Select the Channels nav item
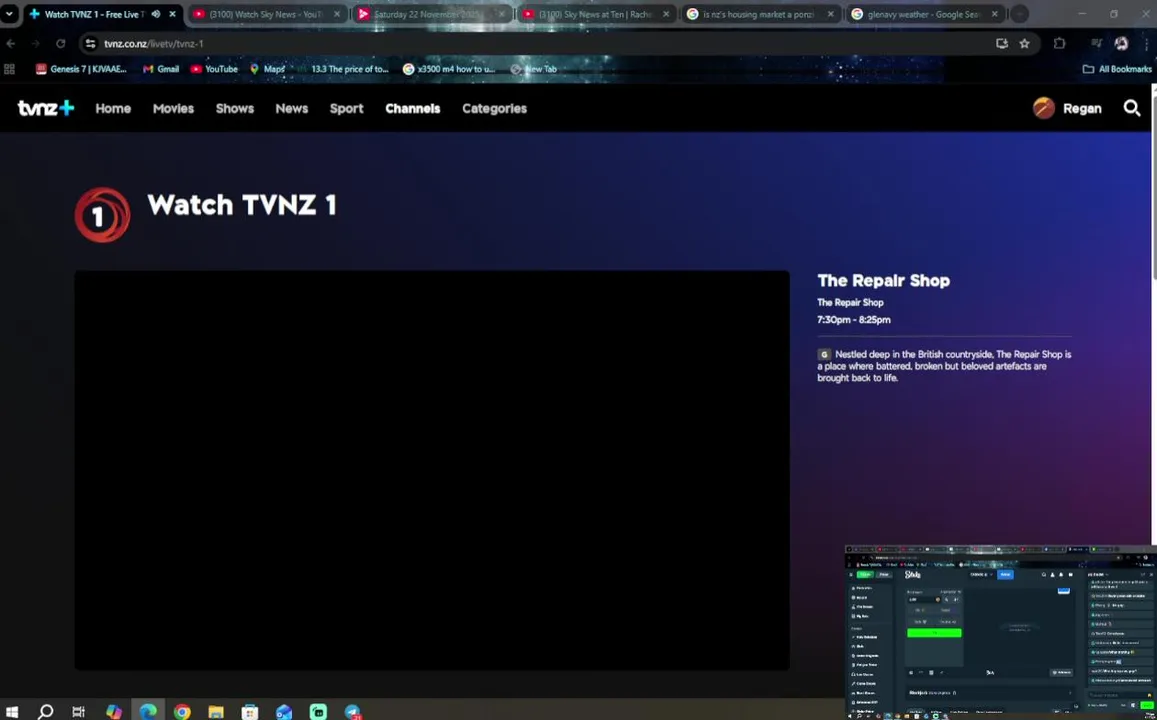This screenshot has height=720, width=1157. click(x=412, y=108)
